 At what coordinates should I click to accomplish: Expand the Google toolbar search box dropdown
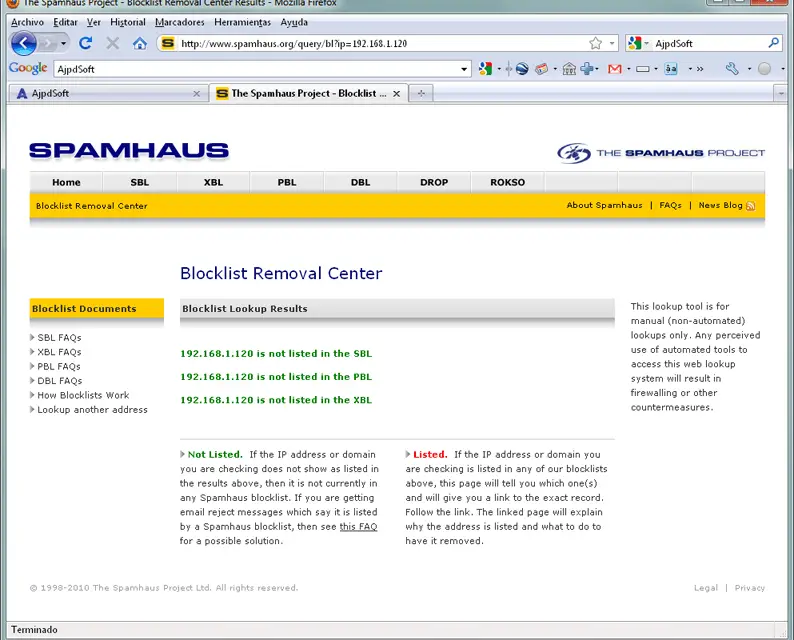tap(464, 69)
